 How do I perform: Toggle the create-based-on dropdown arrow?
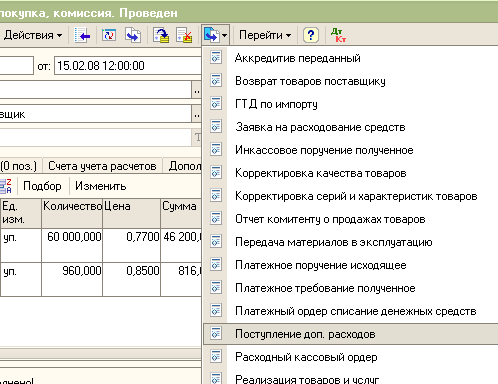pyautogui.click(x=224, y=35)
